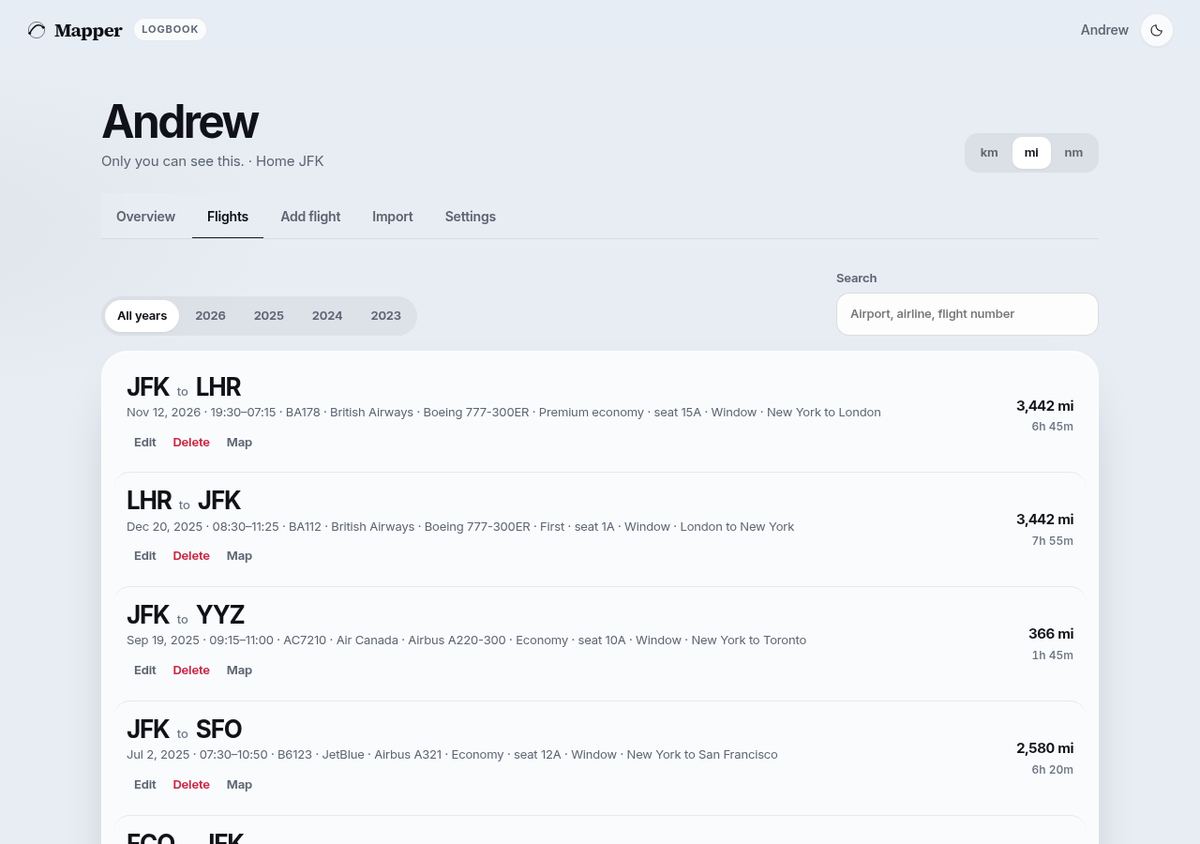Filter flights by All years

(x=142, y=316)
